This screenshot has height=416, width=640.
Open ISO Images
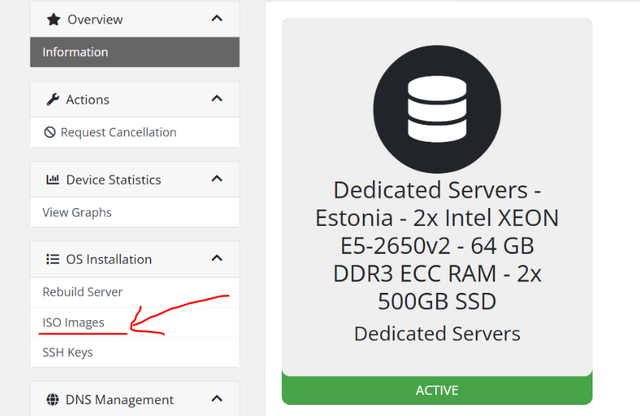(x=135, y=323)
